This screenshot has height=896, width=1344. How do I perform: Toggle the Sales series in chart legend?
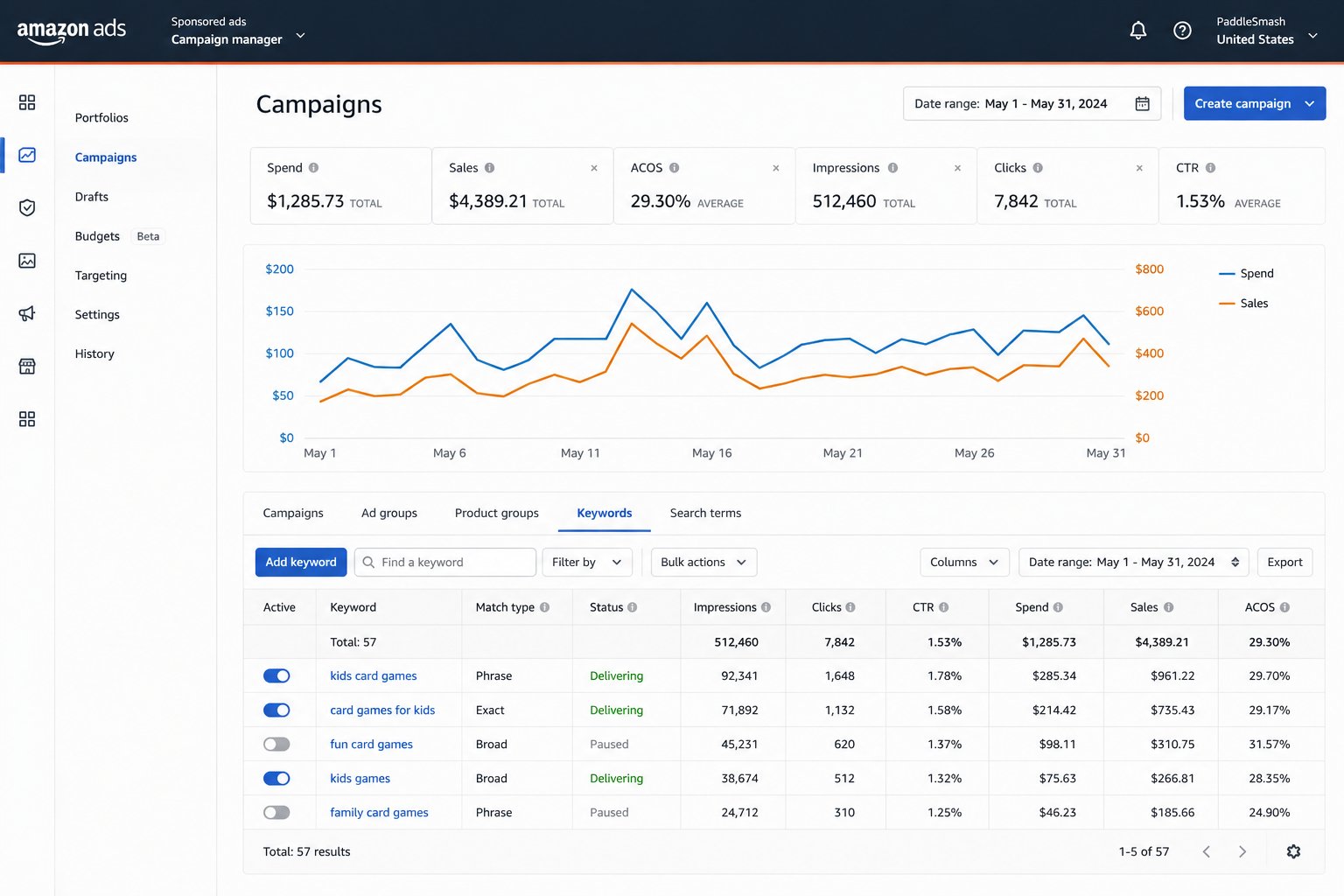[1243, 304]
